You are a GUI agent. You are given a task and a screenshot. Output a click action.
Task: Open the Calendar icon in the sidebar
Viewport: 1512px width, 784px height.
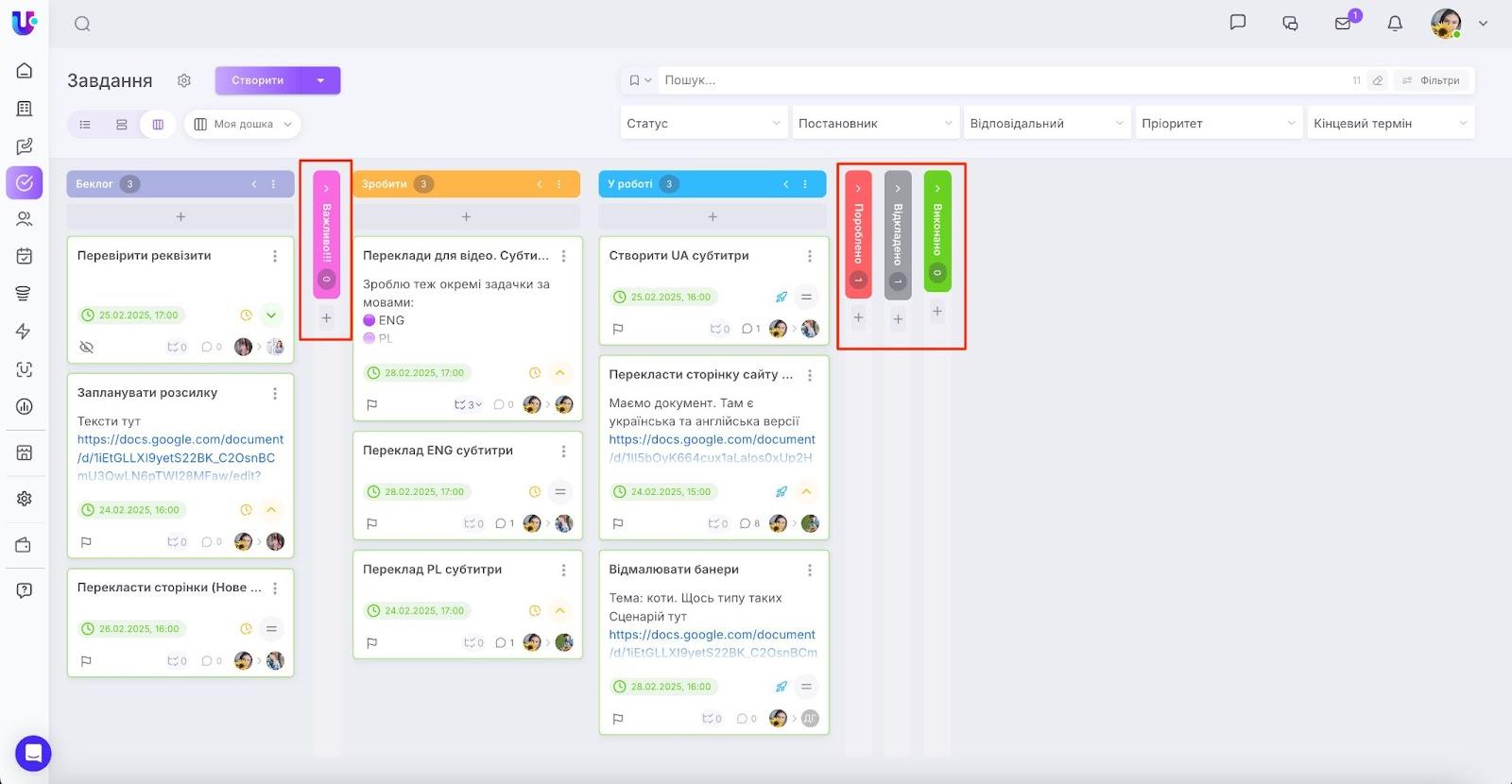tap(25, 256)
